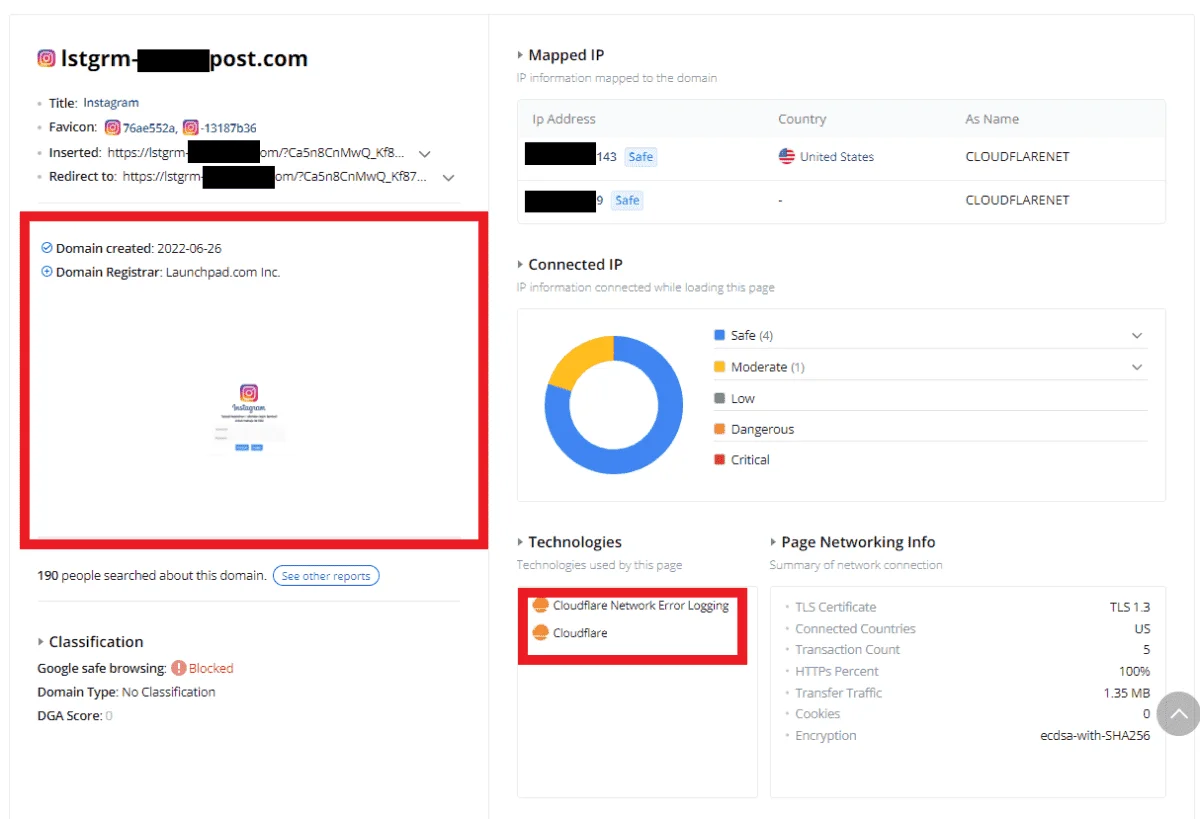Click the ecdsa-with-SHA256 encryption value
1200x819 pixels.
pyautogui.click(x=1095, y=735)
